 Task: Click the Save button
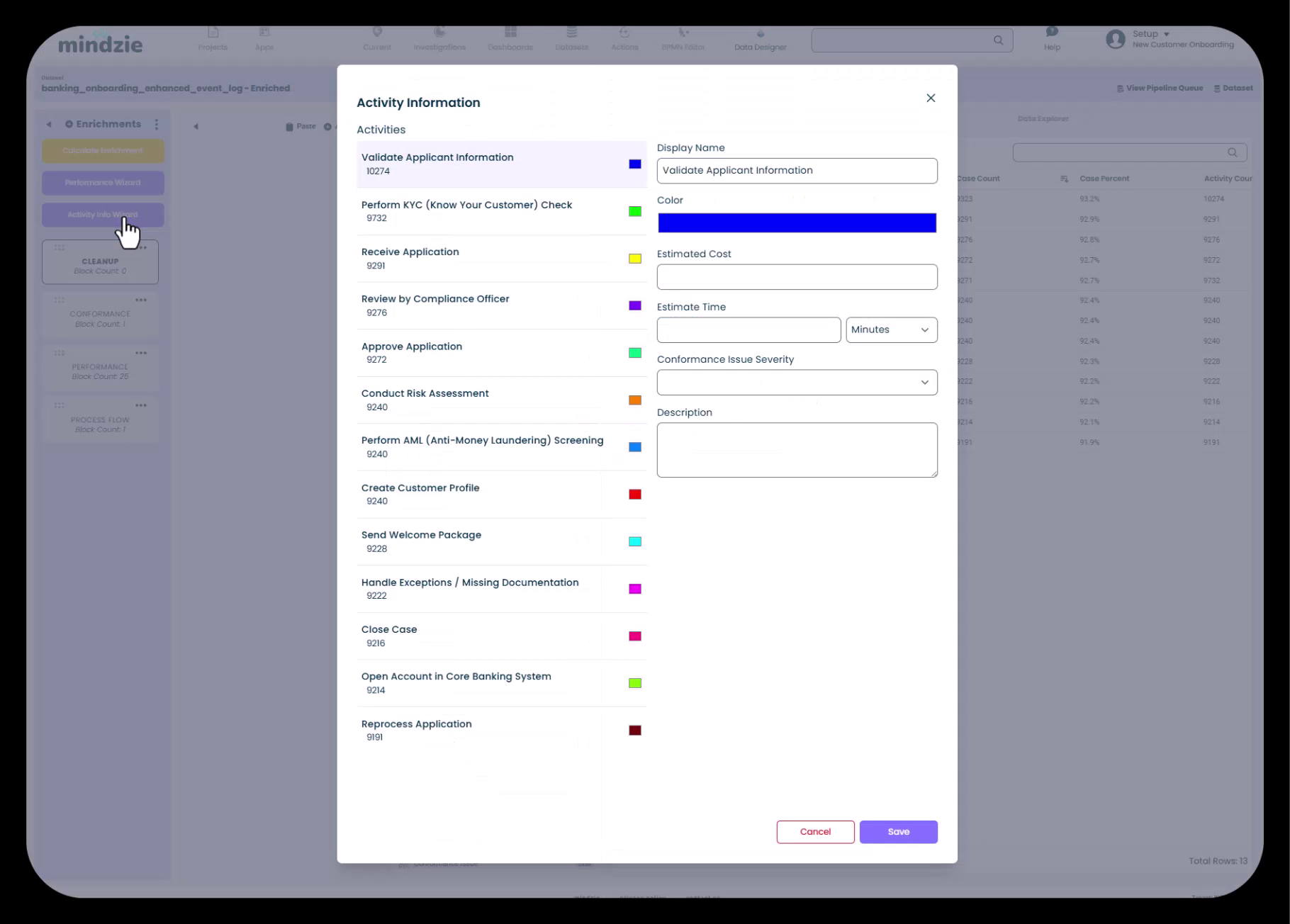pos(898,832)
